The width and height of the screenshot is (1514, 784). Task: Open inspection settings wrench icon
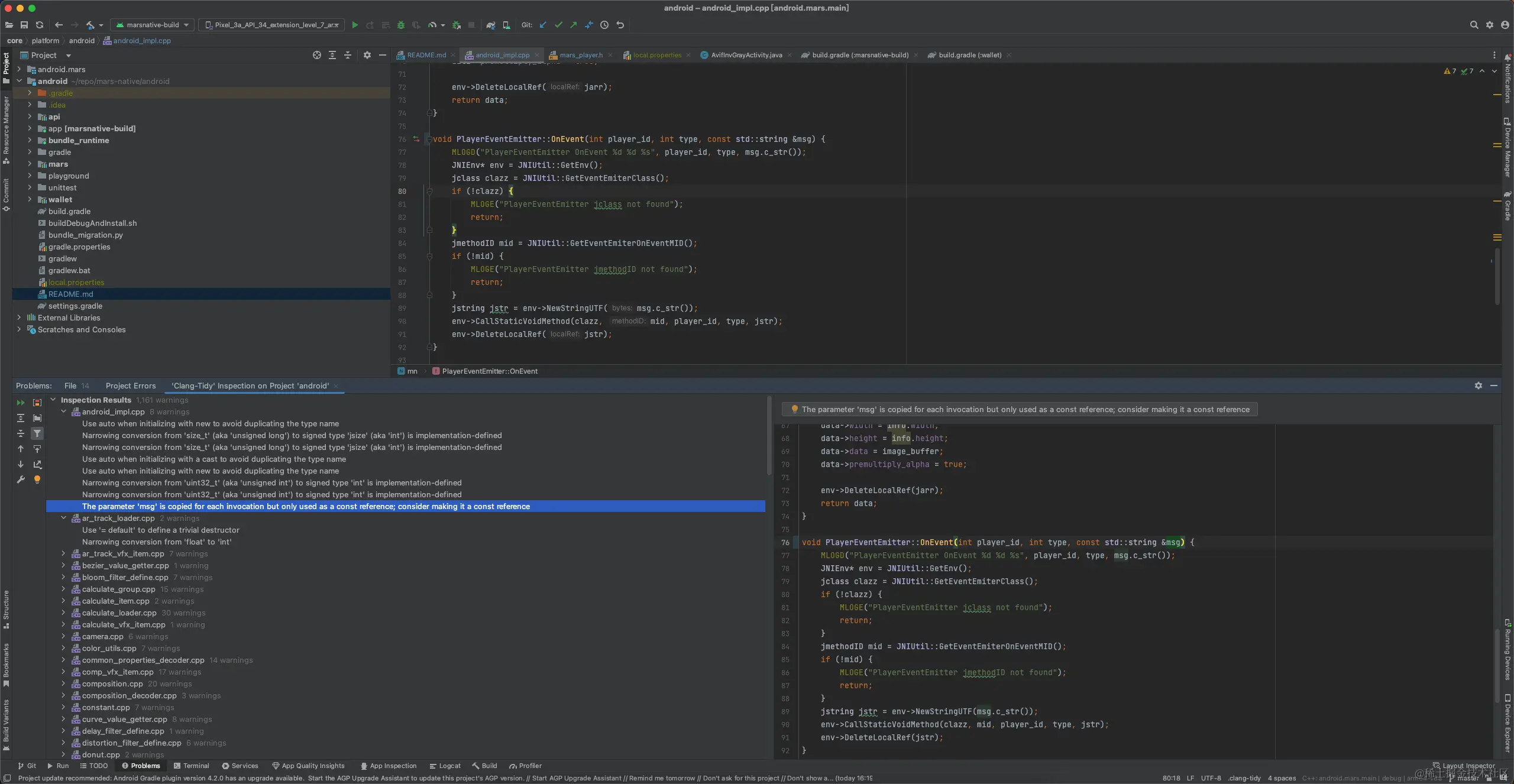pyautogui.click(x=21, y=480)
